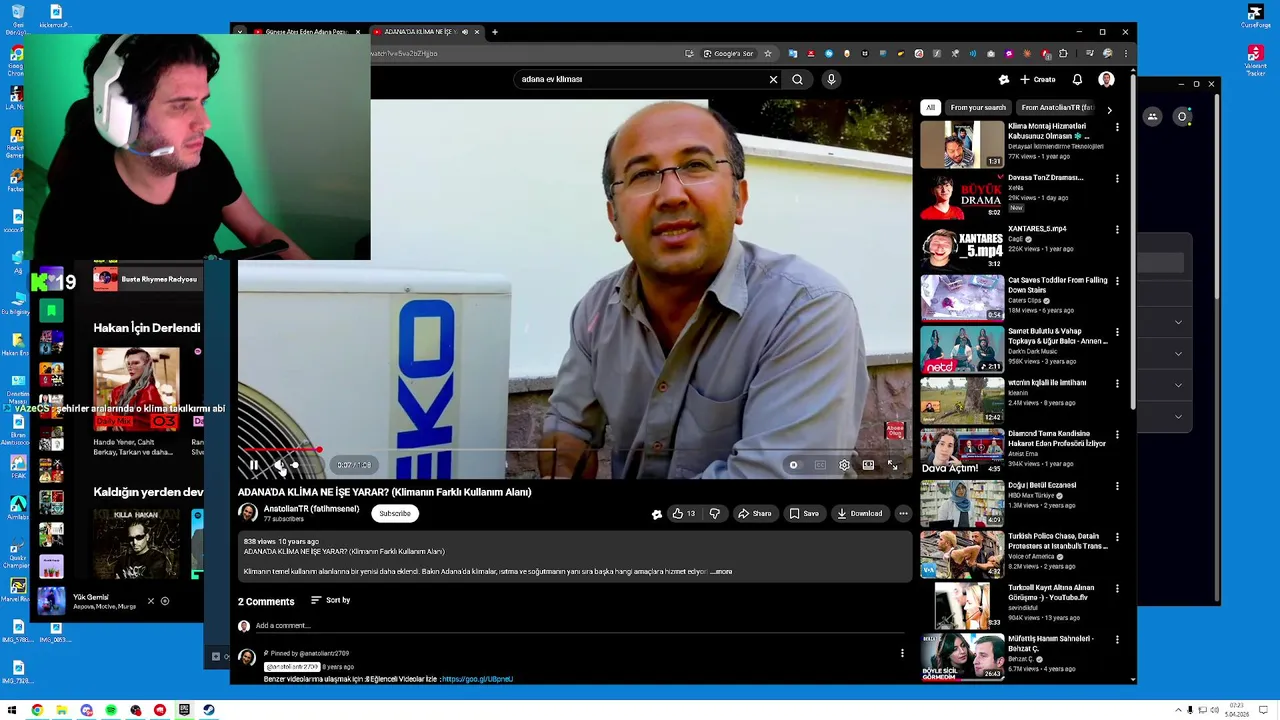Enter fullscreen on the video player
The width and height of the screenshot is (1280, 720).
892,465
